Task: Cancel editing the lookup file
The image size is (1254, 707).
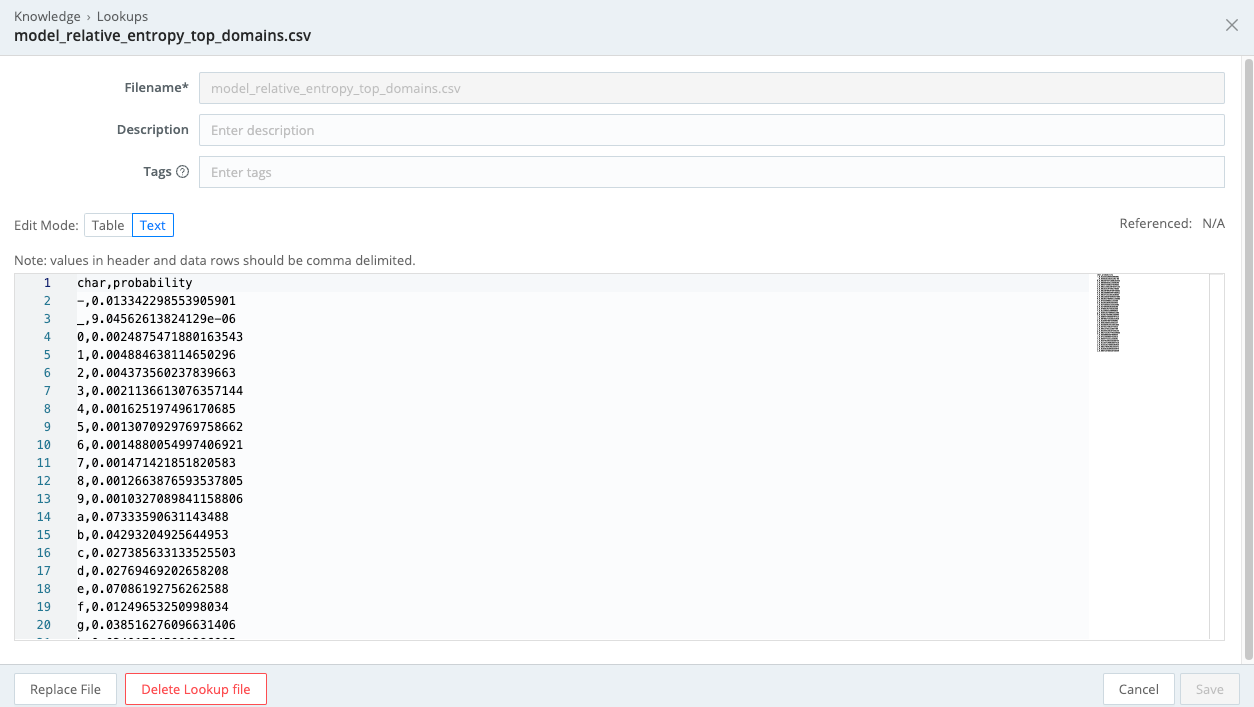Action: (1138, 689)
